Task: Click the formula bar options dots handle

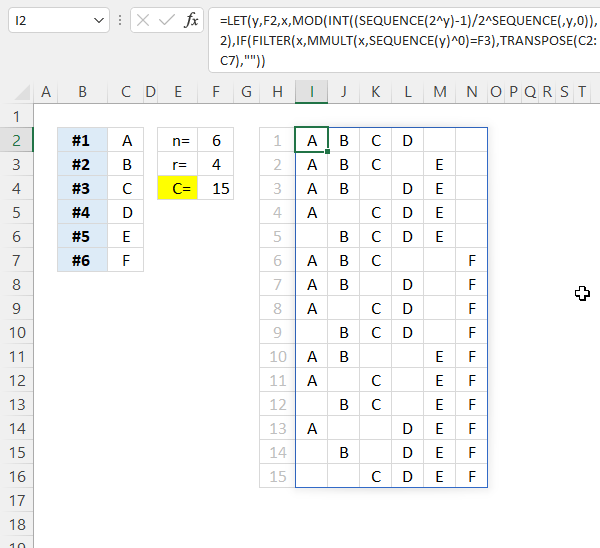Action: coord(120,20)
